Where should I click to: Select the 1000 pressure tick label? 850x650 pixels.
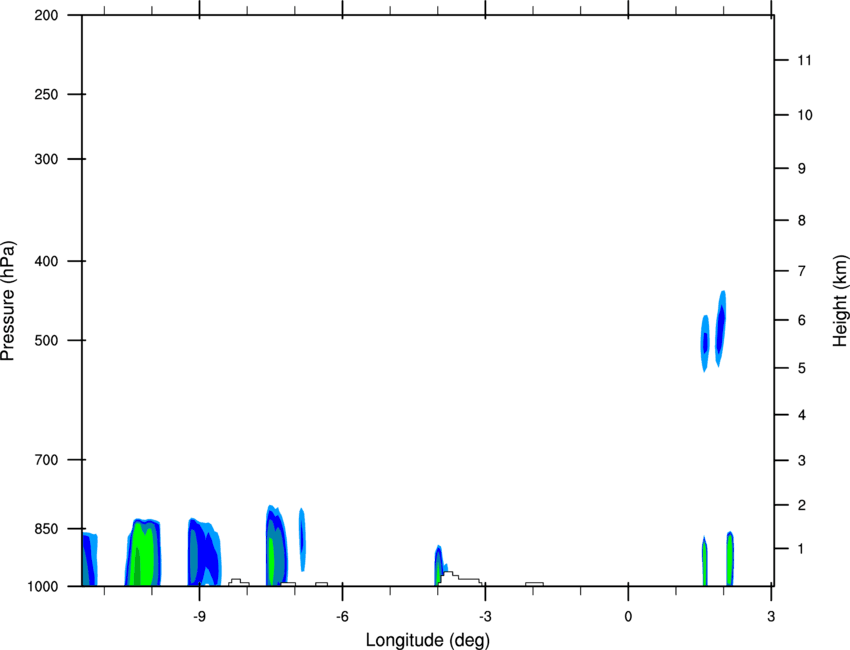tap(43, 586)
